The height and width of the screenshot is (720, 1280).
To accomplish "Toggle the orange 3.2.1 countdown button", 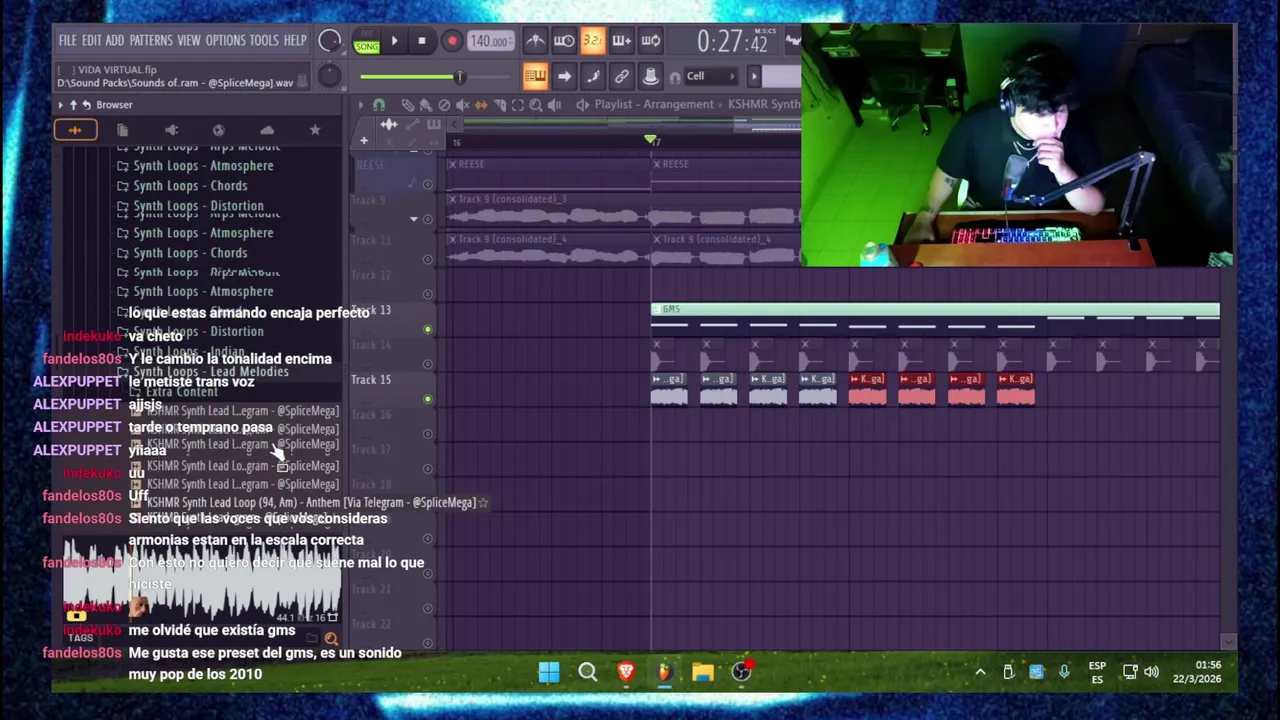I will point(593,41).
